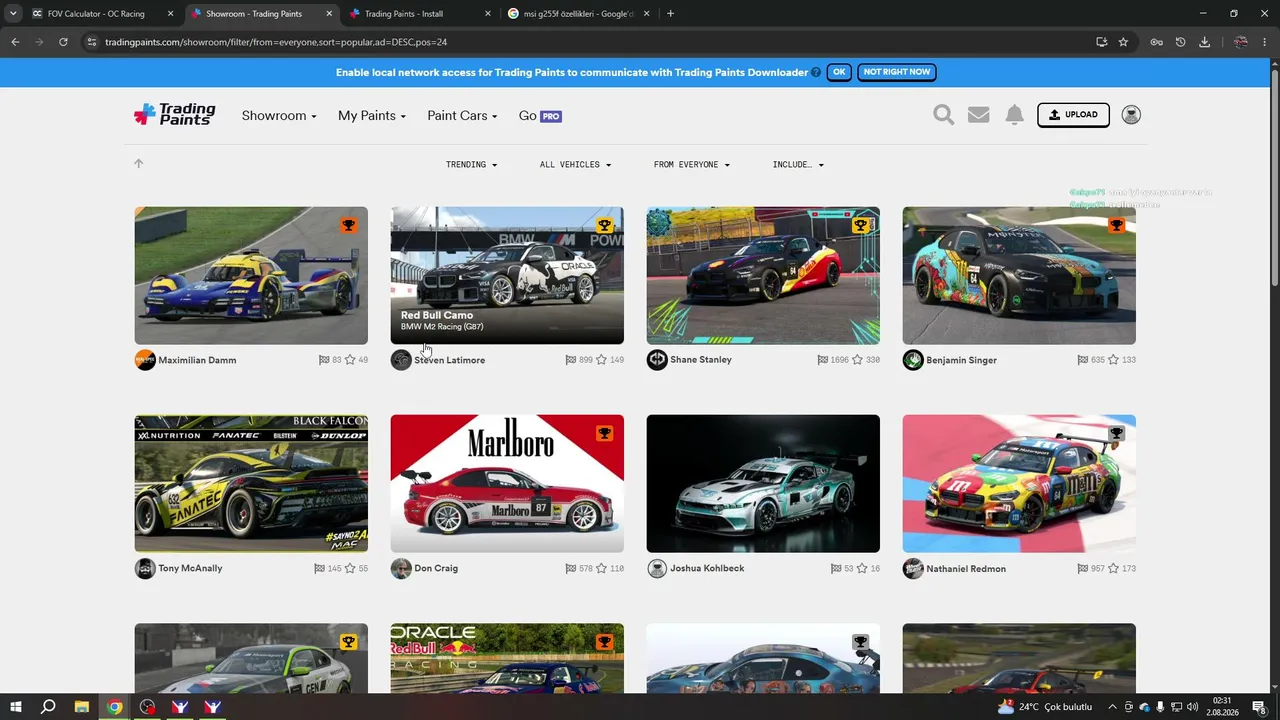Click the search magnifier icon
This screenshot has width=1280, height=720.
pyautogui.click(x=943, y=115)
